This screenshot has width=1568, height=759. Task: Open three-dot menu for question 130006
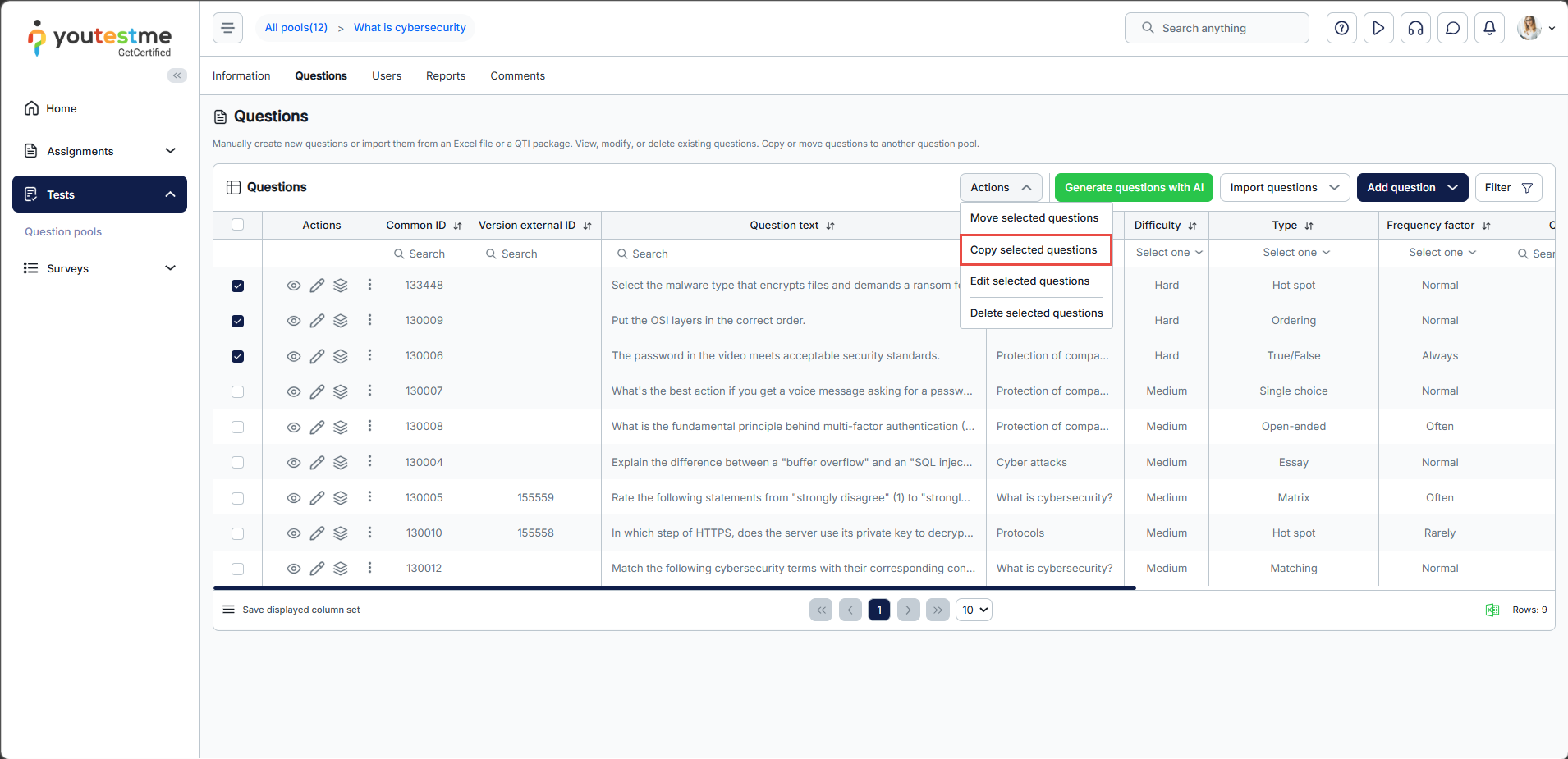(x=369, y=355)
